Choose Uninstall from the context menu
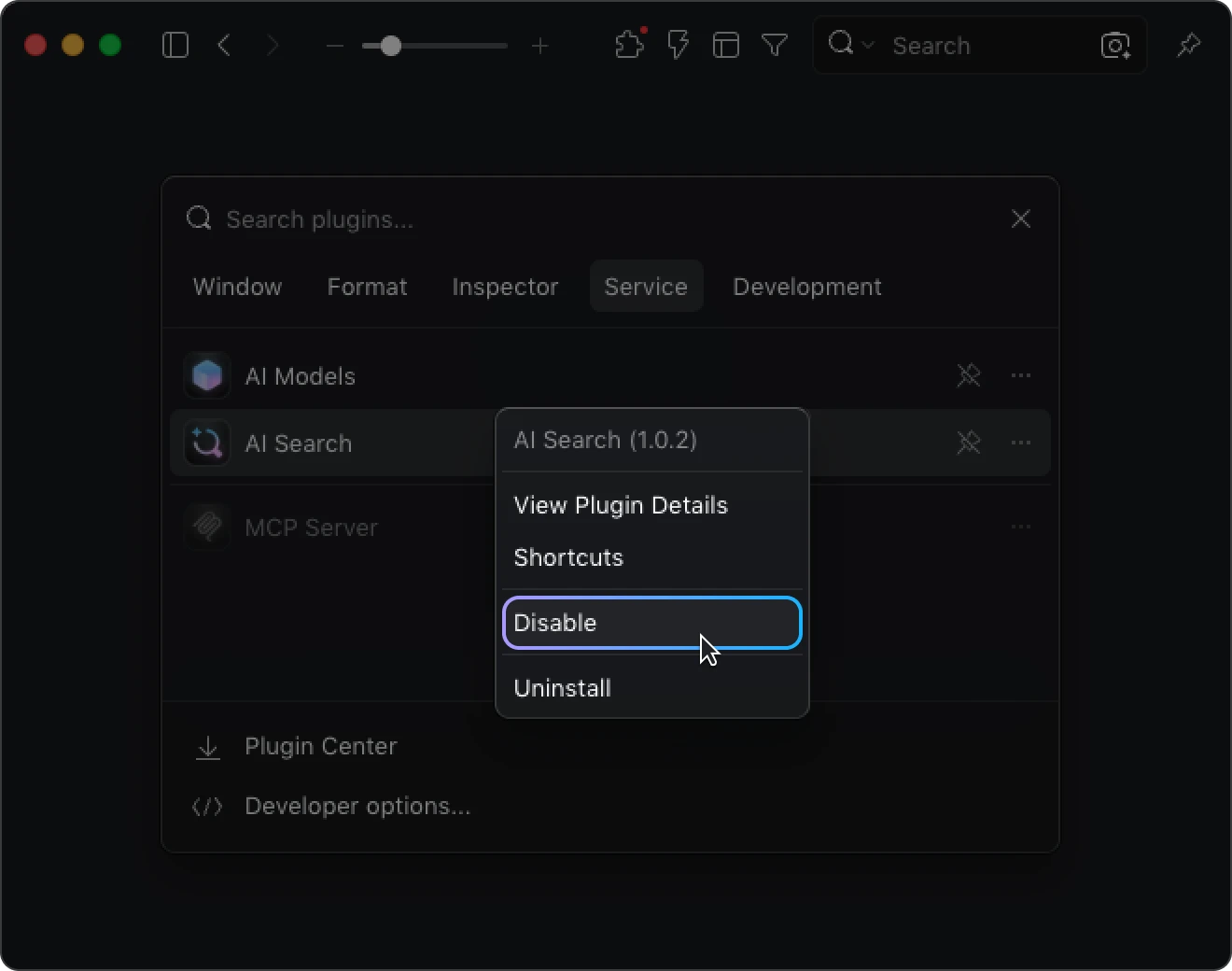Image resolution: width=1232 pixels, height=971 pixels. (563, 688)
